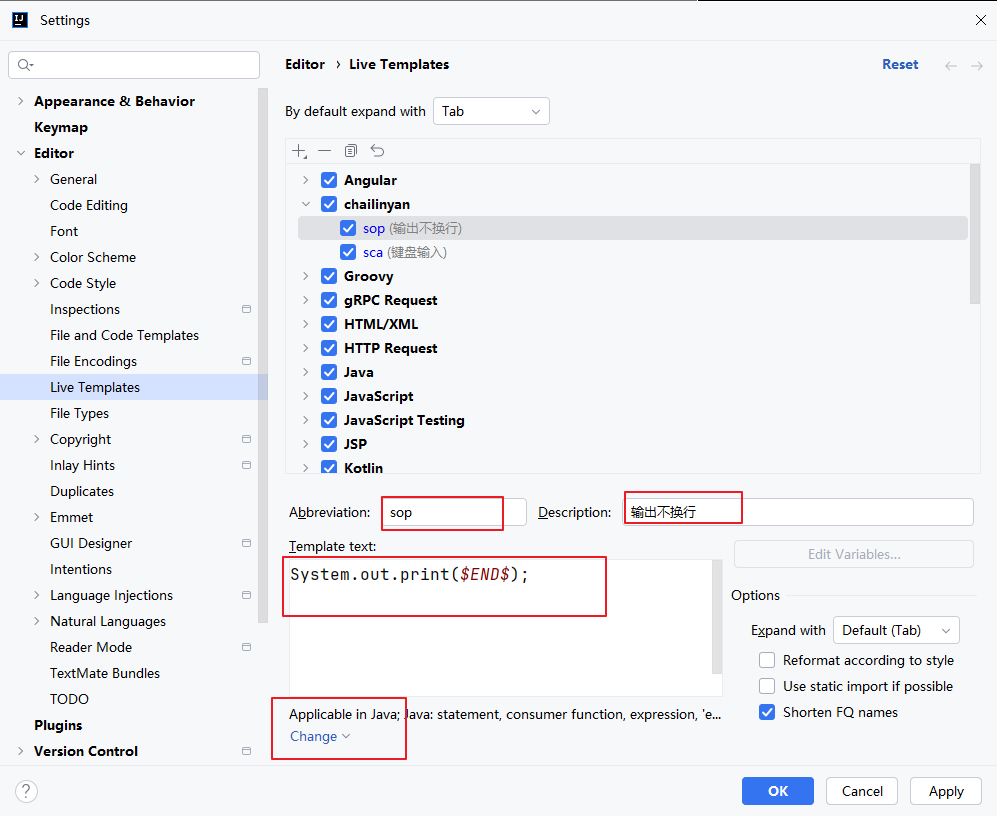Disable the sca template checkbox
The height and width of the screenshot is (816, 997).
348,252
